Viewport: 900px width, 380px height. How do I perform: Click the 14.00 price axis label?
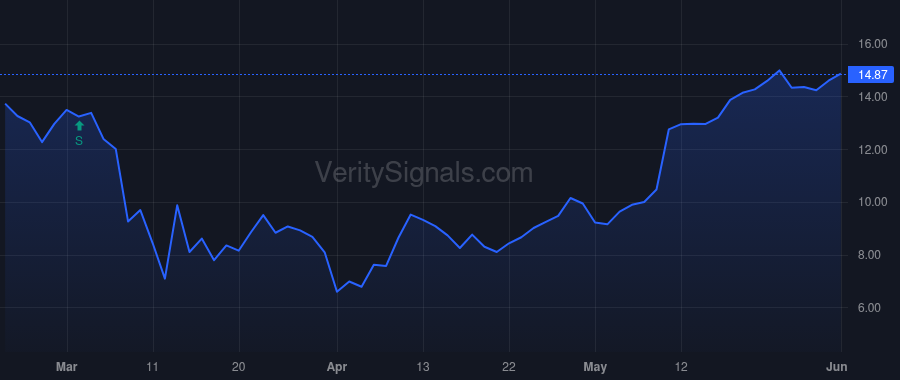tap(872, 96)
